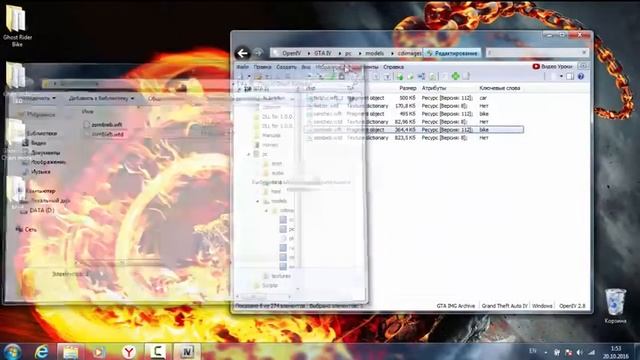Viewport: 640px width, 360px height.
Task: Sort by the Атрибуты column header
Action: [434, 88]
